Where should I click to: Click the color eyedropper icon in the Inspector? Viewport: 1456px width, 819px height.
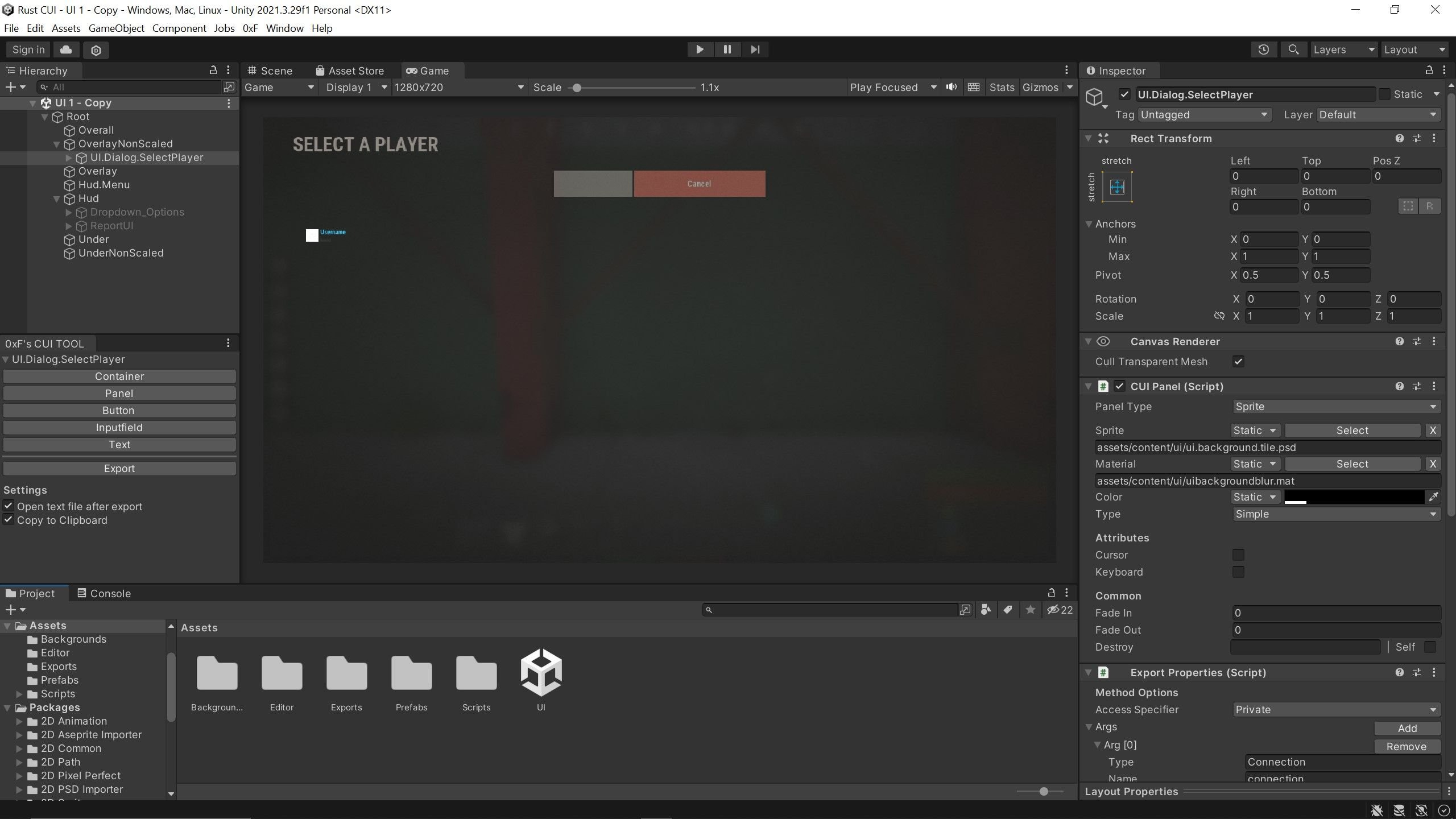tap(1433, 497)
